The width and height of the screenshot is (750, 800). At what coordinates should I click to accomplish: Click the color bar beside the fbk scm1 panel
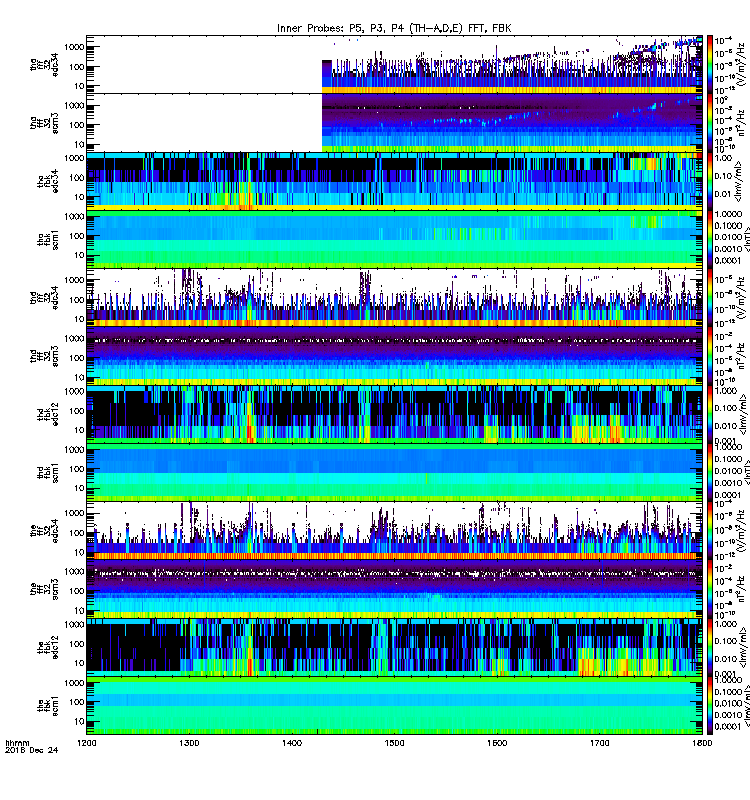pyautogui.click(x=709, y=706)
